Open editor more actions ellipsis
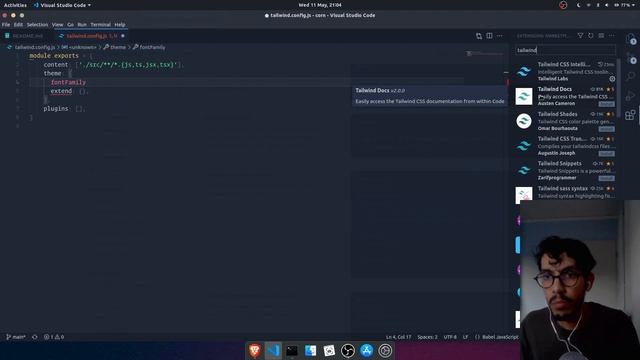The height and width of the screenshot is (360, 640). coord(500,36)
